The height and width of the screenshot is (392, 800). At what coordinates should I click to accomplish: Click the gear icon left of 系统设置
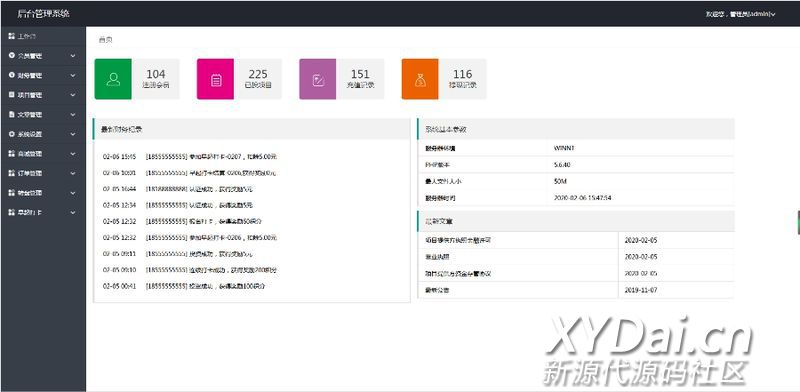[x=12, y=134]
